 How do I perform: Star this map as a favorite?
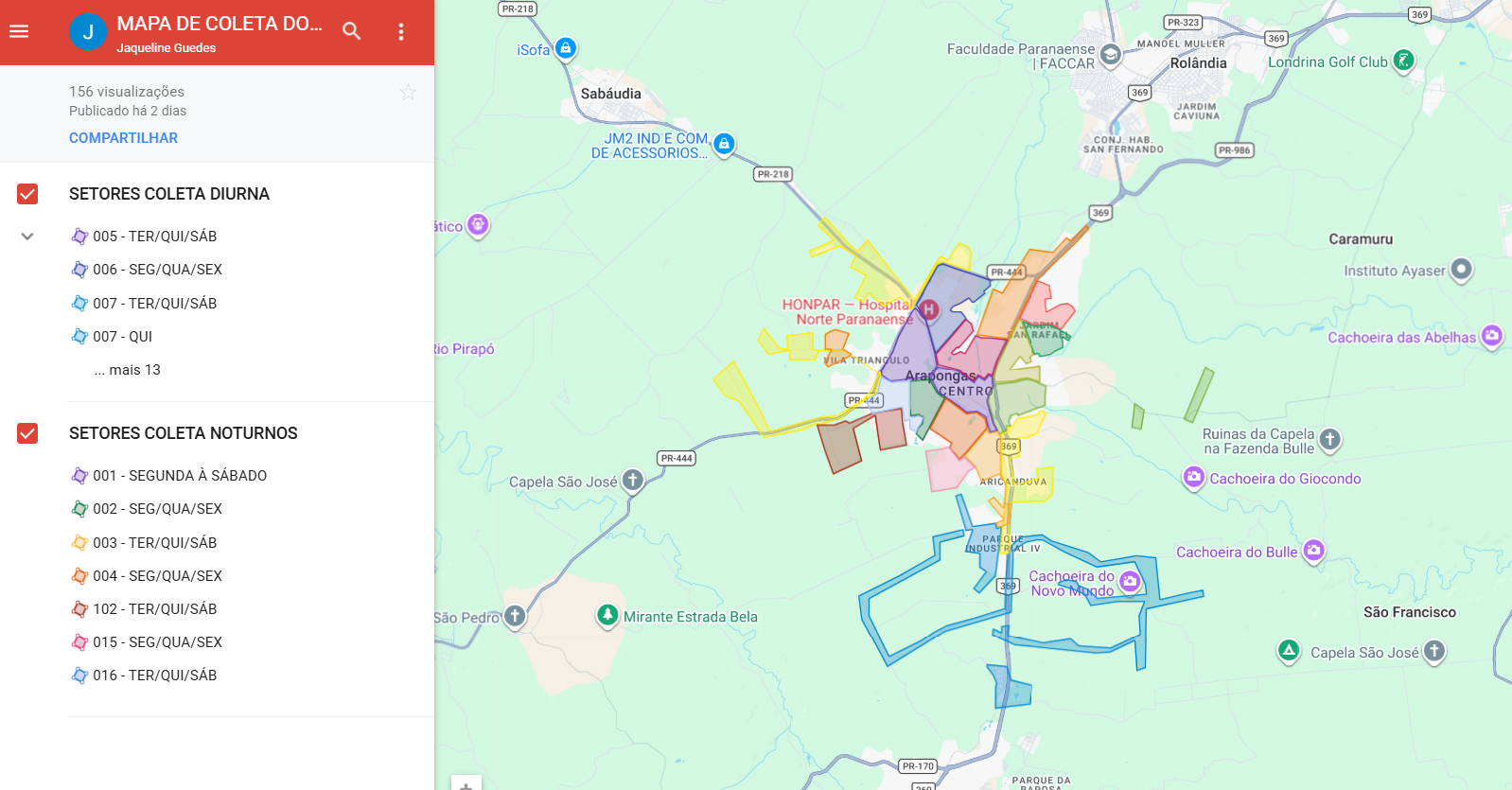tap(408, 92)
